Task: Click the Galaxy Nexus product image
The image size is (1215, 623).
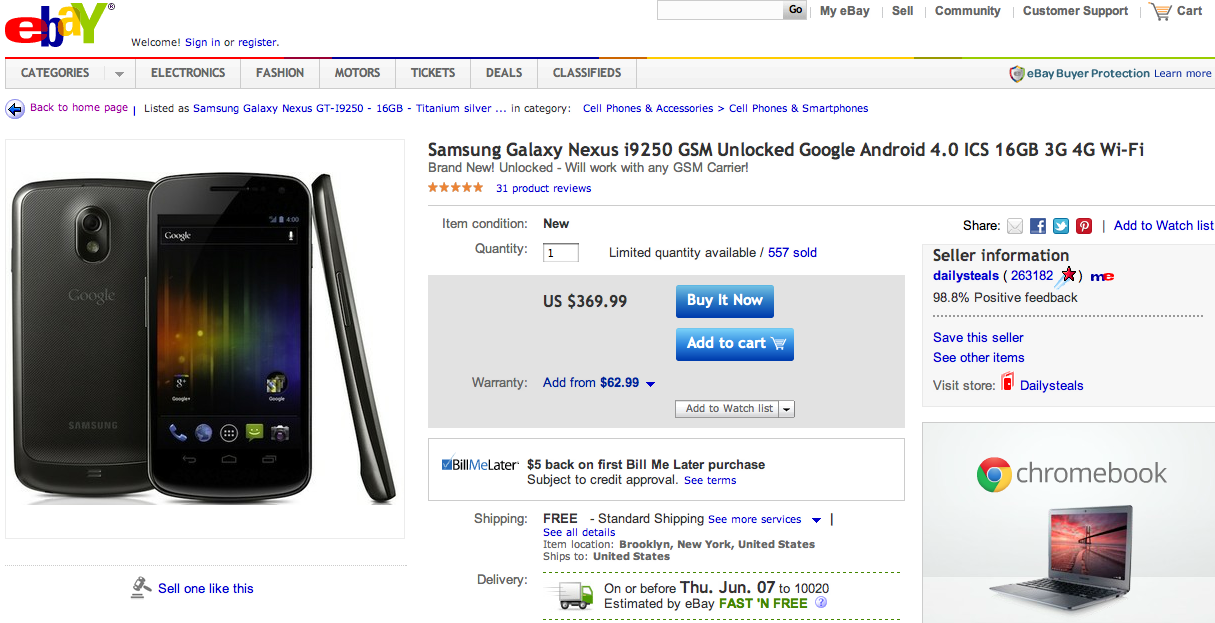Action: (x=205, y=339)
